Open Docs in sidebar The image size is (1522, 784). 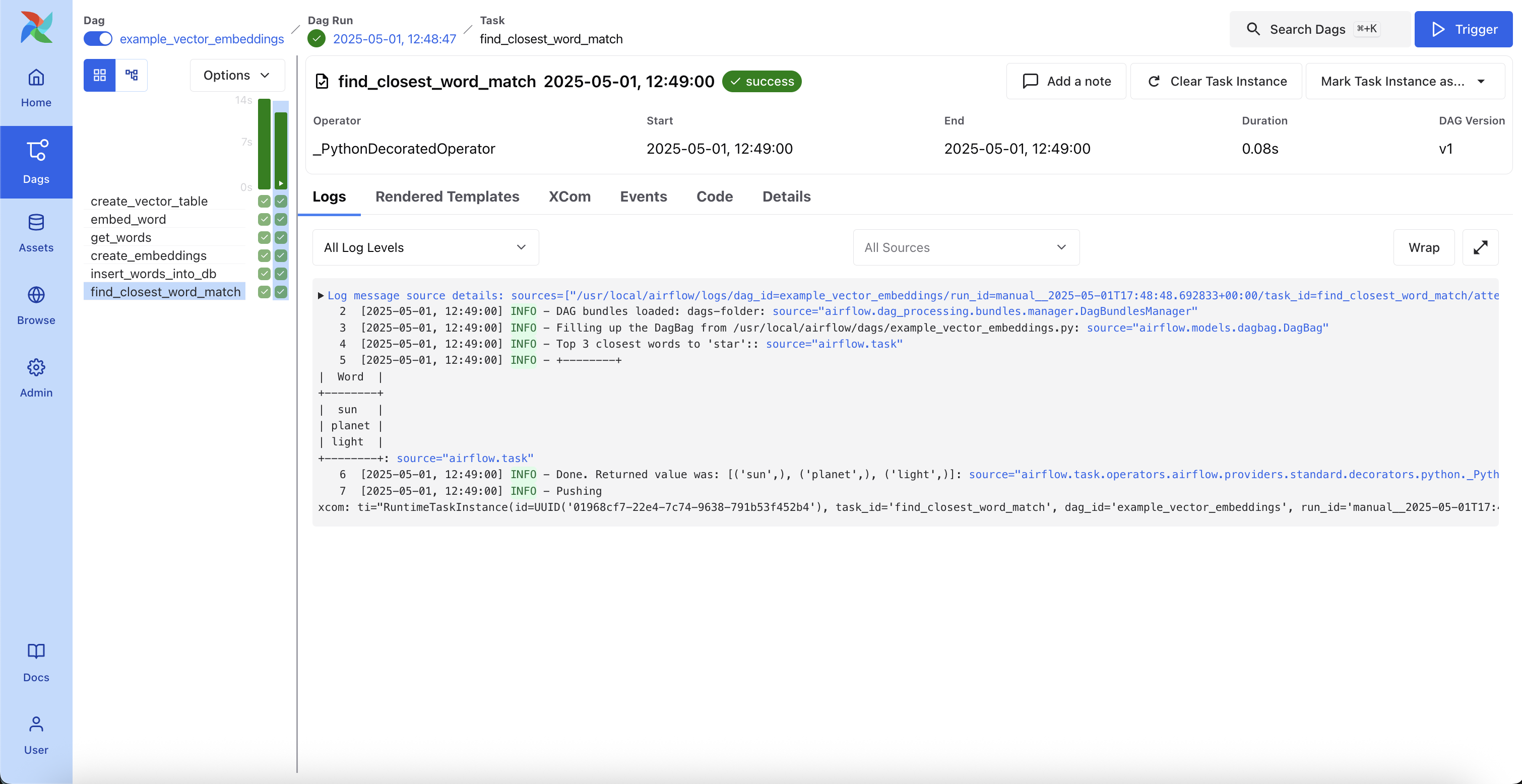coord(36,663)
